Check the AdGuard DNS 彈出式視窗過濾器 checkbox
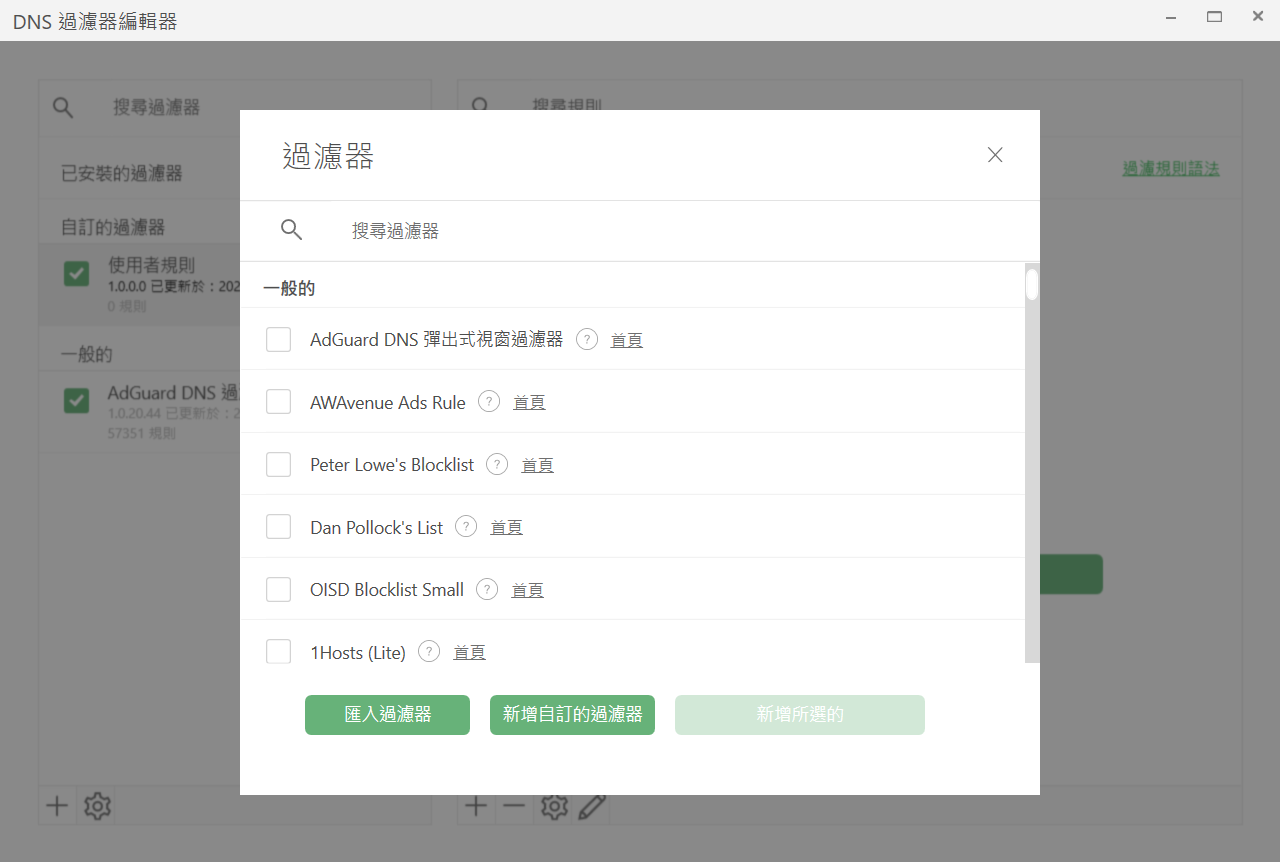 click(278, 340)
